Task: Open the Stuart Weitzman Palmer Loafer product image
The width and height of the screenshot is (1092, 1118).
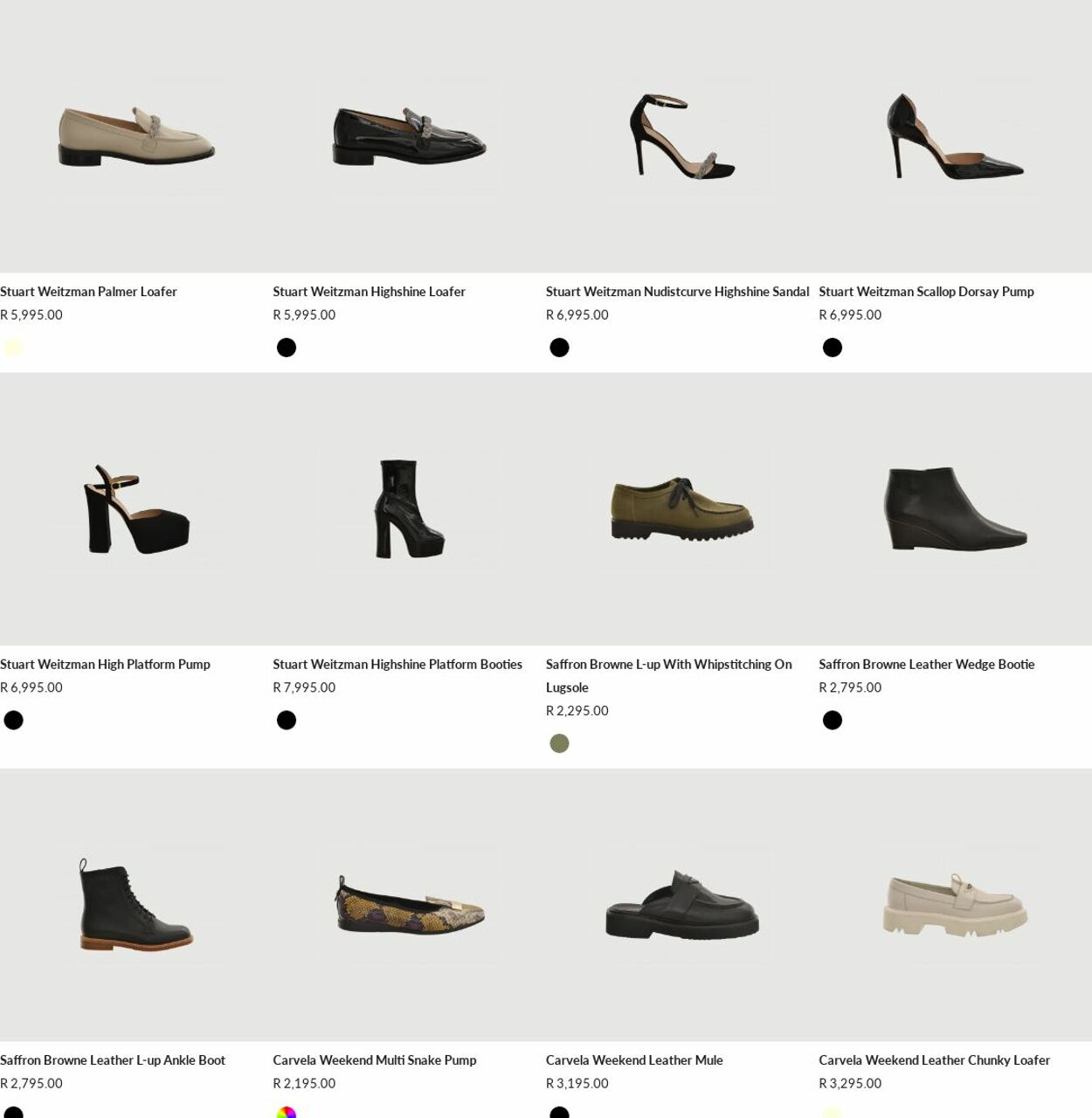Action: click(x=136, y=136)
